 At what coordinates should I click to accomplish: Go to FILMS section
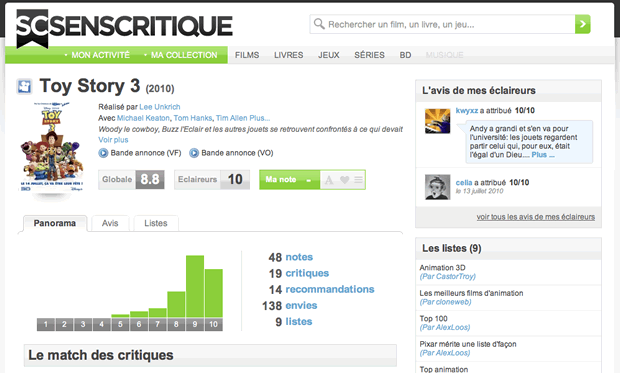click(247, 55)
